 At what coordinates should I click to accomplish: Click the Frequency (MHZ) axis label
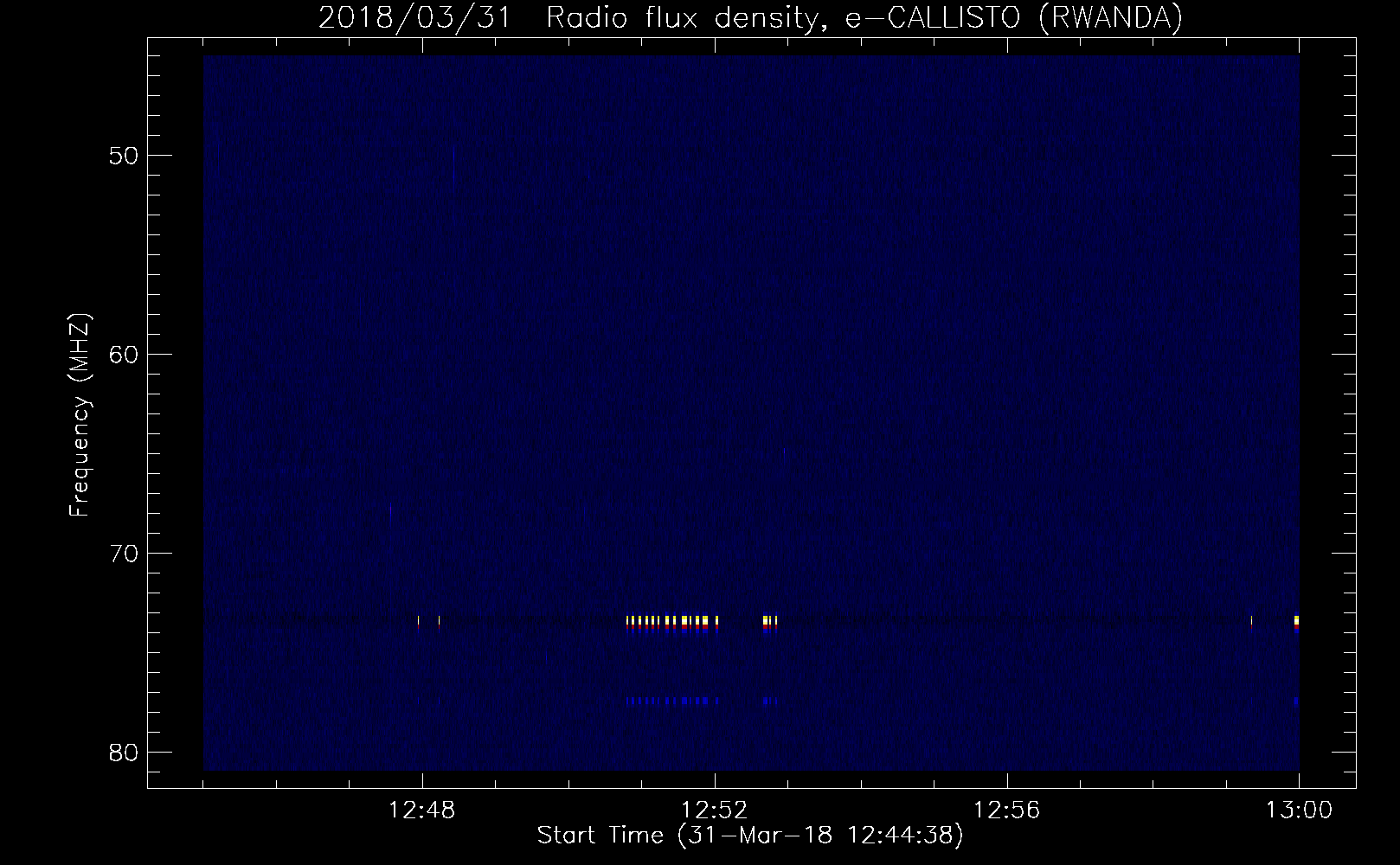tap(80, 415)
